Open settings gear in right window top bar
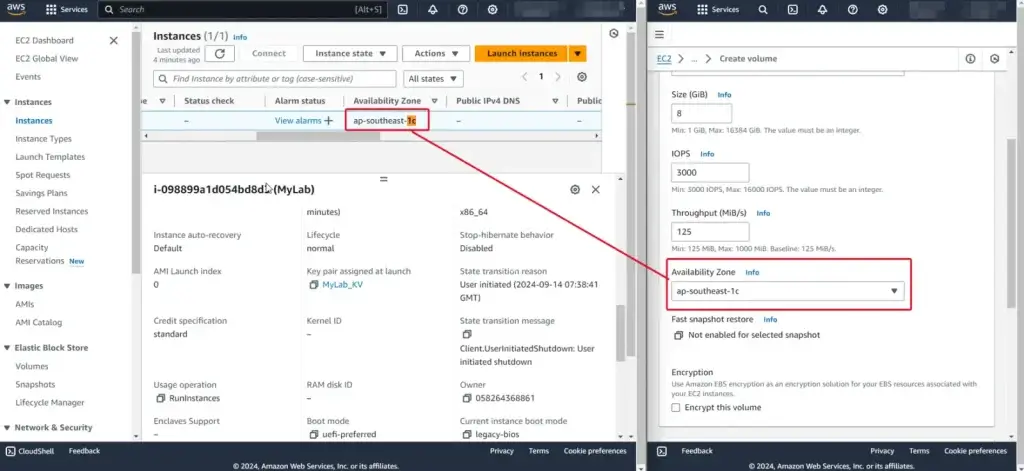This screenshot has height=471, width=1024. [882, 10]
